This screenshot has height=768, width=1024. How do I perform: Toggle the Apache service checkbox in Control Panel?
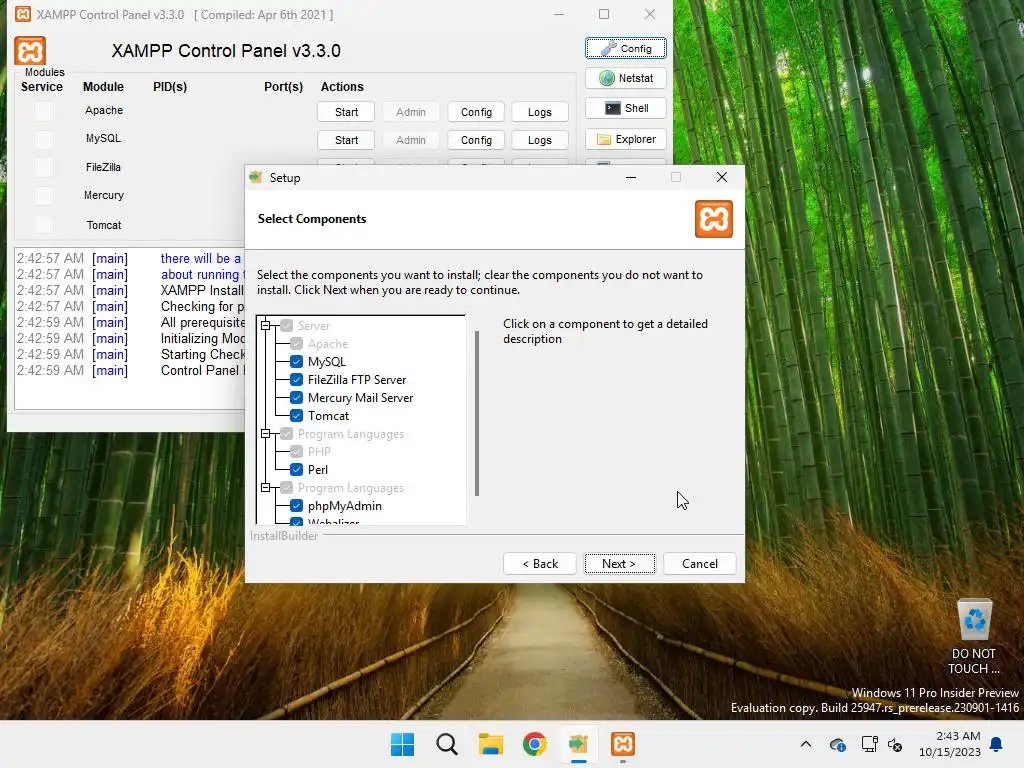coord(44,112)
